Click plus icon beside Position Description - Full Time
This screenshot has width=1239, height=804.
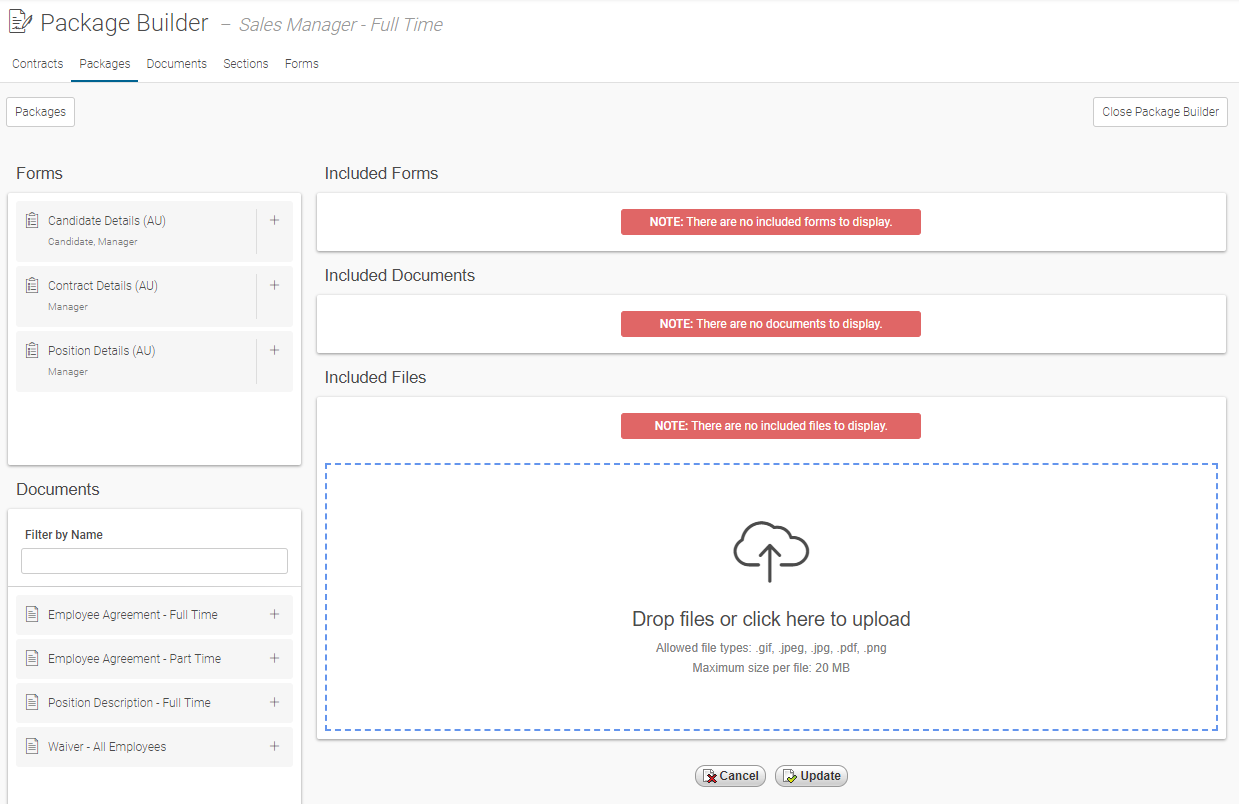274,703
